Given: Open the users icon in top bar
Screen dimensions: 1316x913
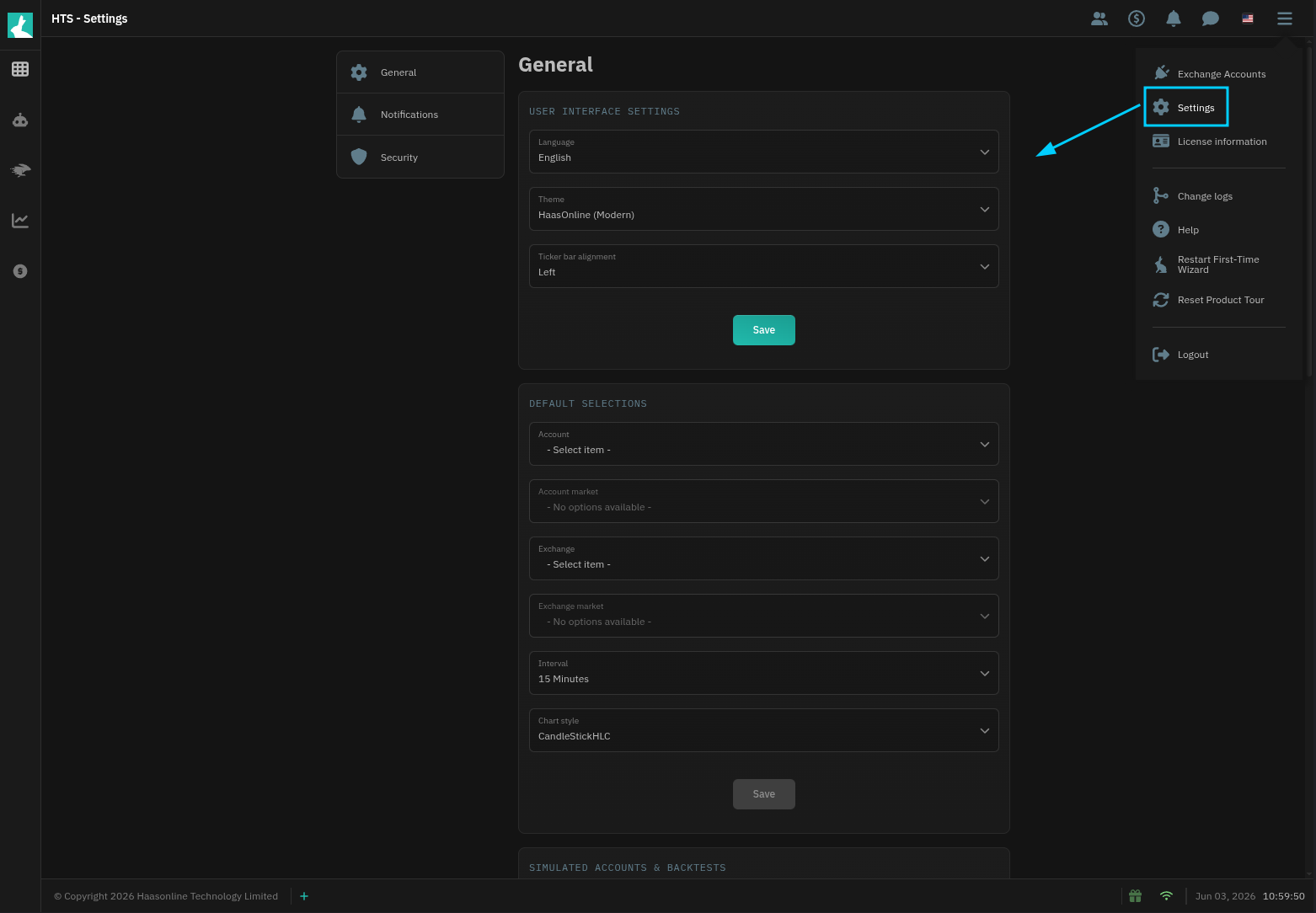Looking at the screenshot, I should point(1099,19).
